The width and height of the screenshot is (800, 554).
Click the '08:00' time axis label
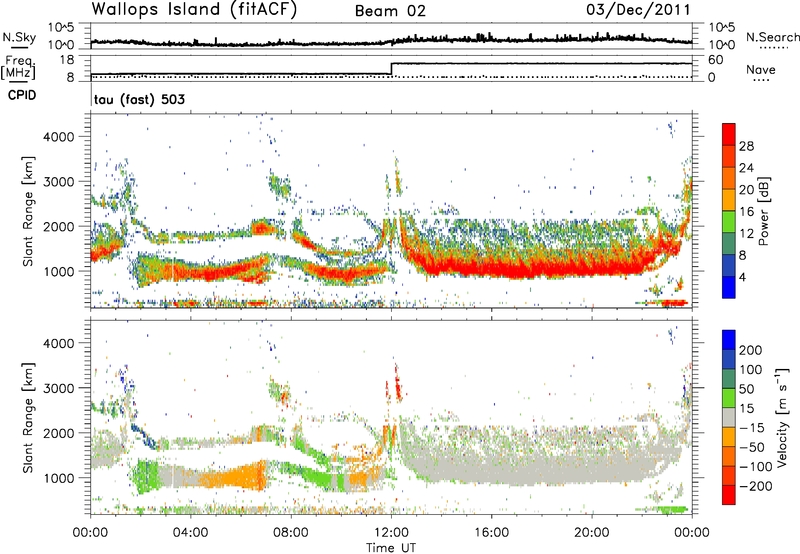tap(291, 533)
